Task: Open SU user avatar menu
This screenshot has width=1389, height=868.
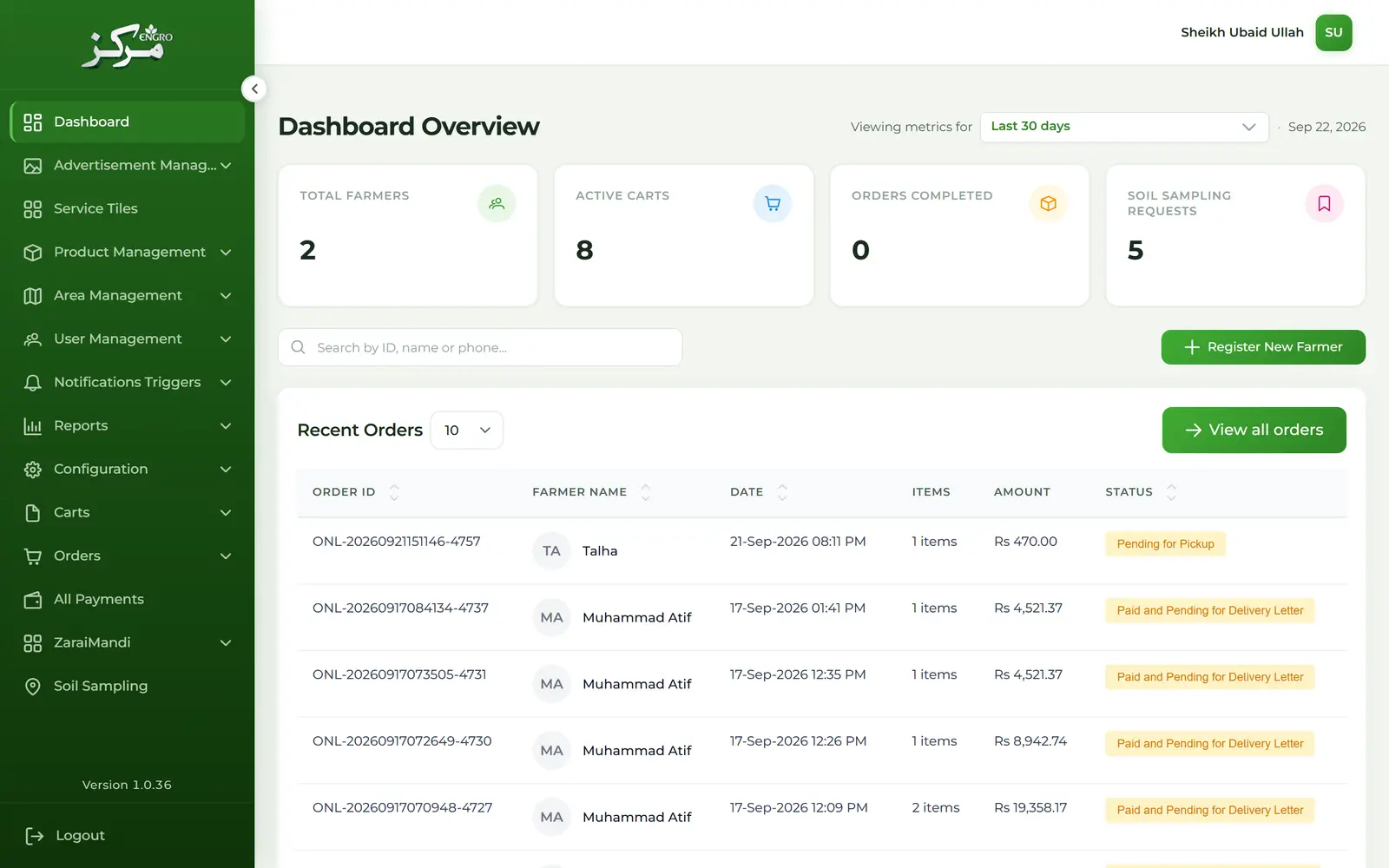Action: 1333,32
